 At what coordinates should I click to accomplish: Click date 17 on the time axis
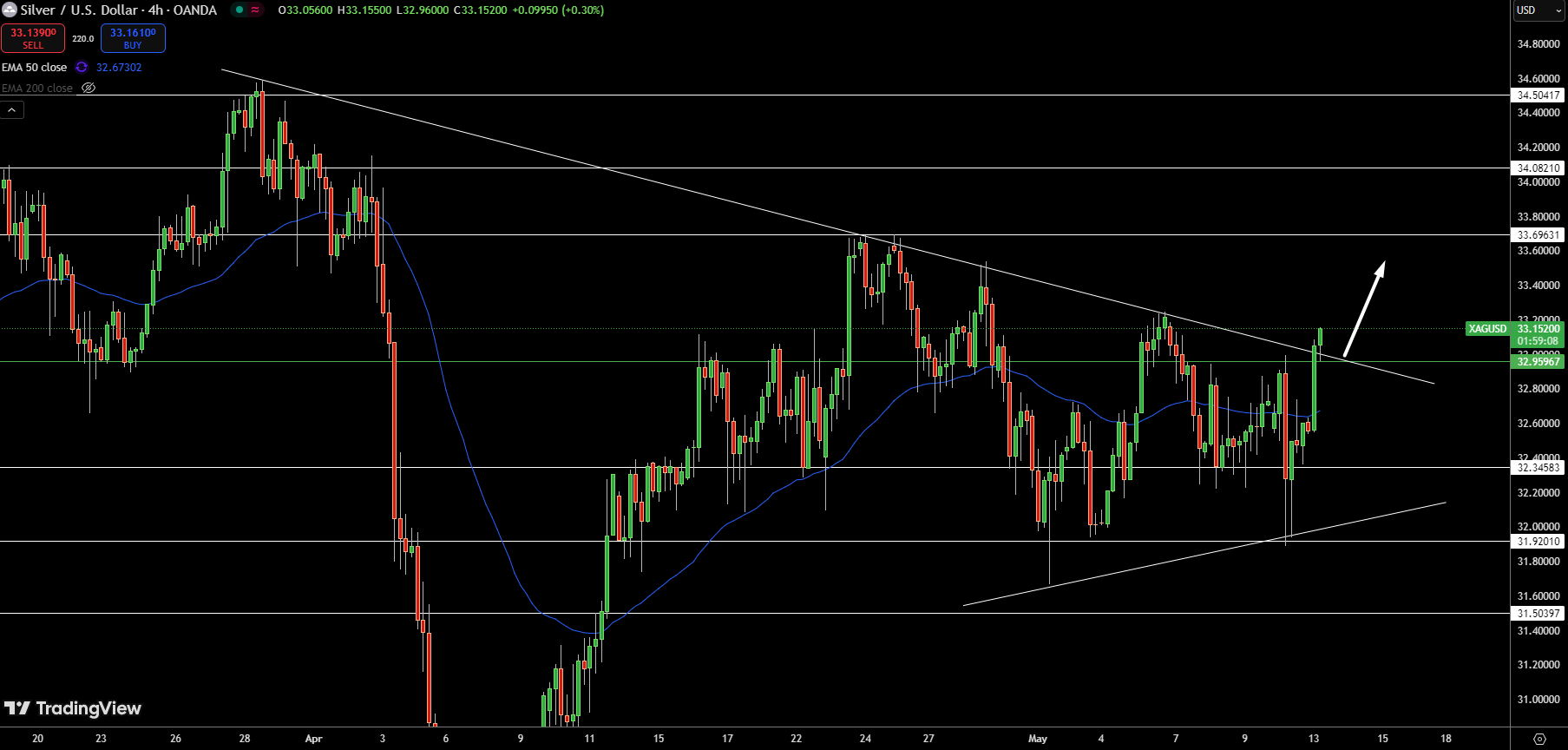click(727, 739)
